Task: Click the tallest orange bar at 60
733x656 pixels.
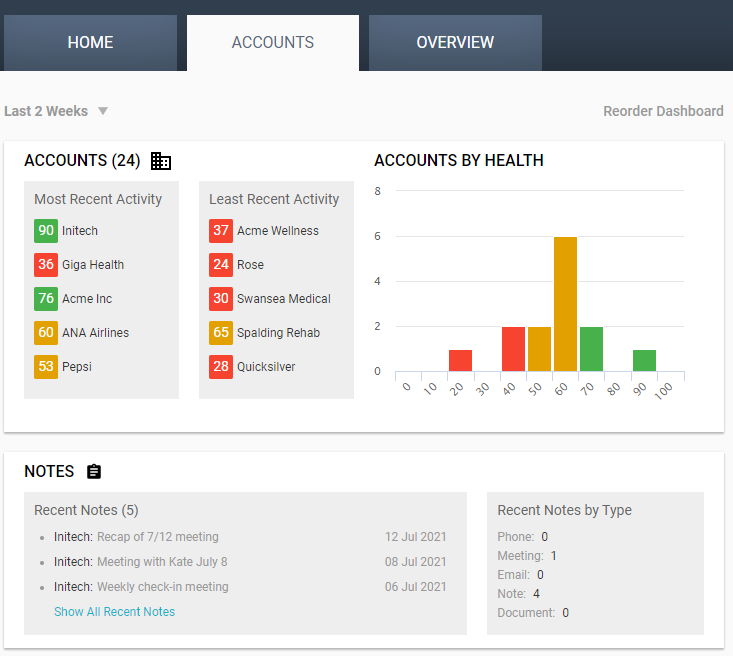Action: pyautogui.click(x=565, y=304)
